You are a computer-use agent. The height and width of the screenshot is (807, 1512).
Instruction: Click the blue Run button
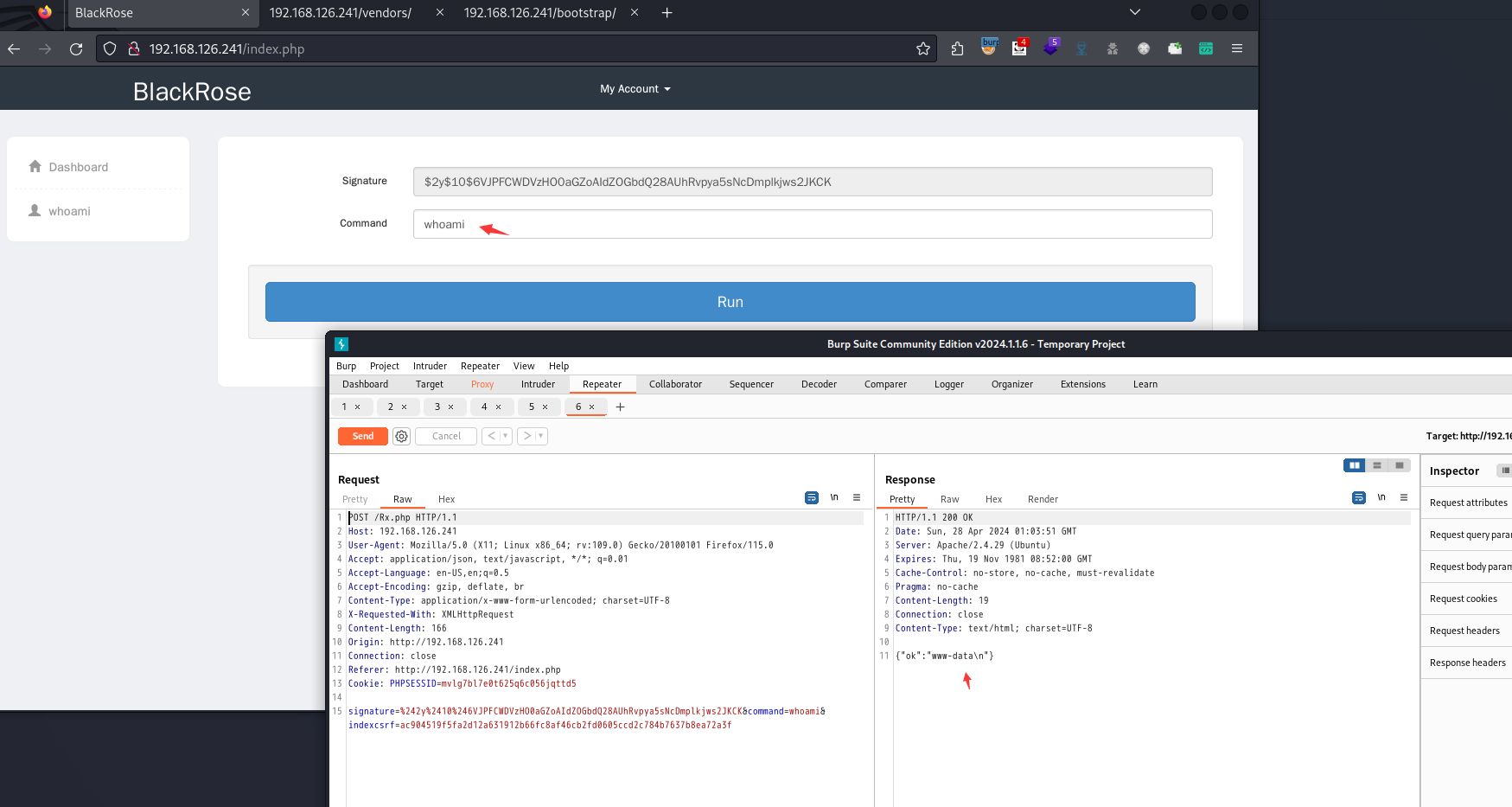point(730,302)
